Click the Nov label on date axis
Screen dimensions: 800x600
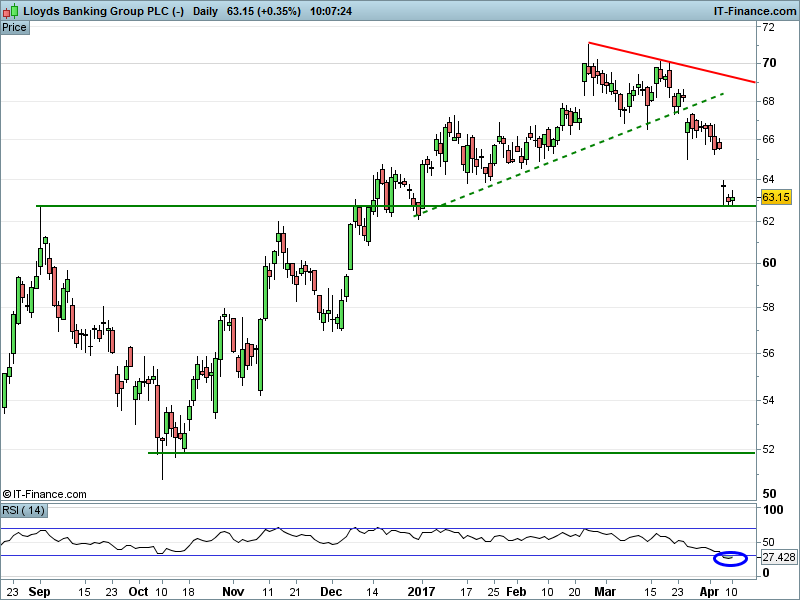(233, 591)
